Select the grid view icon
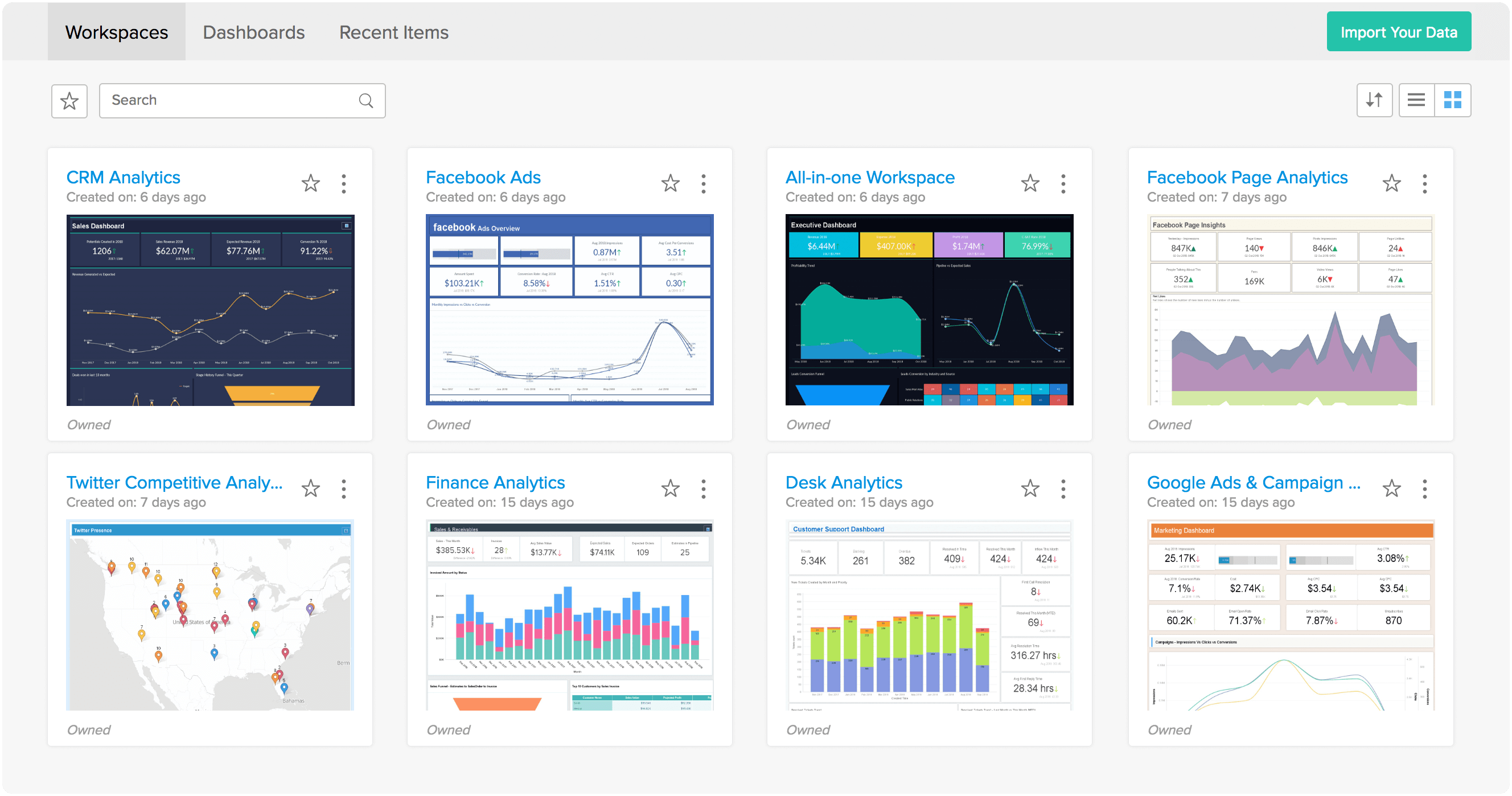This screenshot has height=796, width=1512. [1454, 100]
